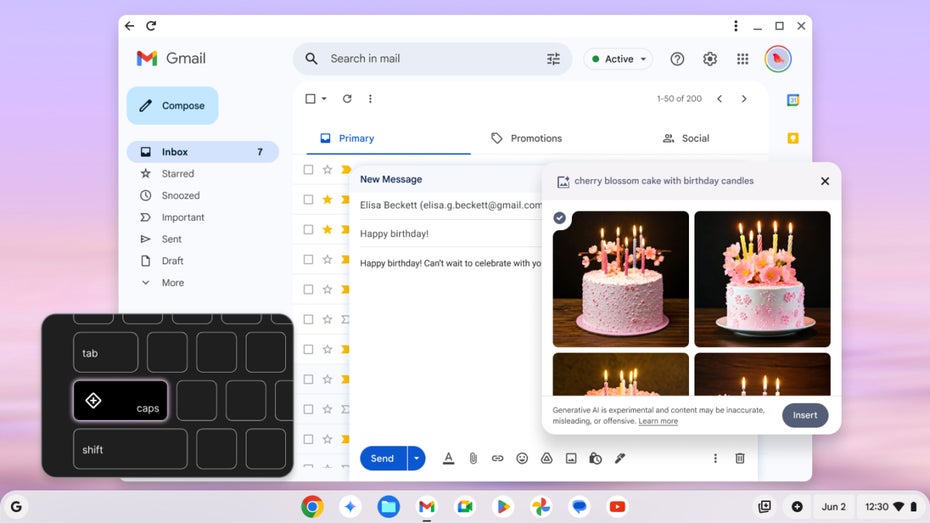Open the Send options dropdown arrow
Viewport: 930px width, 523px height.
(416, 458)
